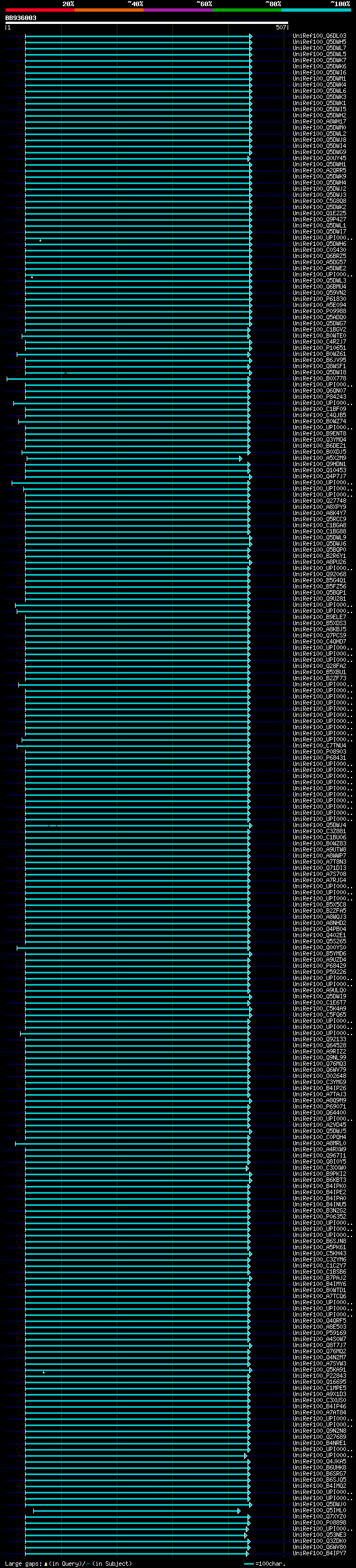Select the UniRef100_Q92068 label
Screen dimensions: 356x1568
tap(319, 575)
